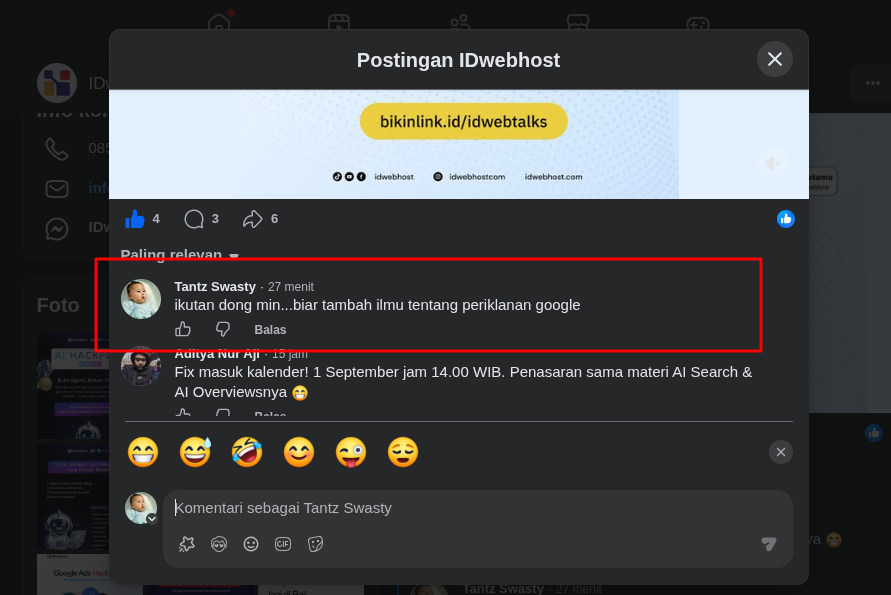The image size is (891, 595).
Task: Insert smiling blush emoji
Action: (x=299, y=452)
